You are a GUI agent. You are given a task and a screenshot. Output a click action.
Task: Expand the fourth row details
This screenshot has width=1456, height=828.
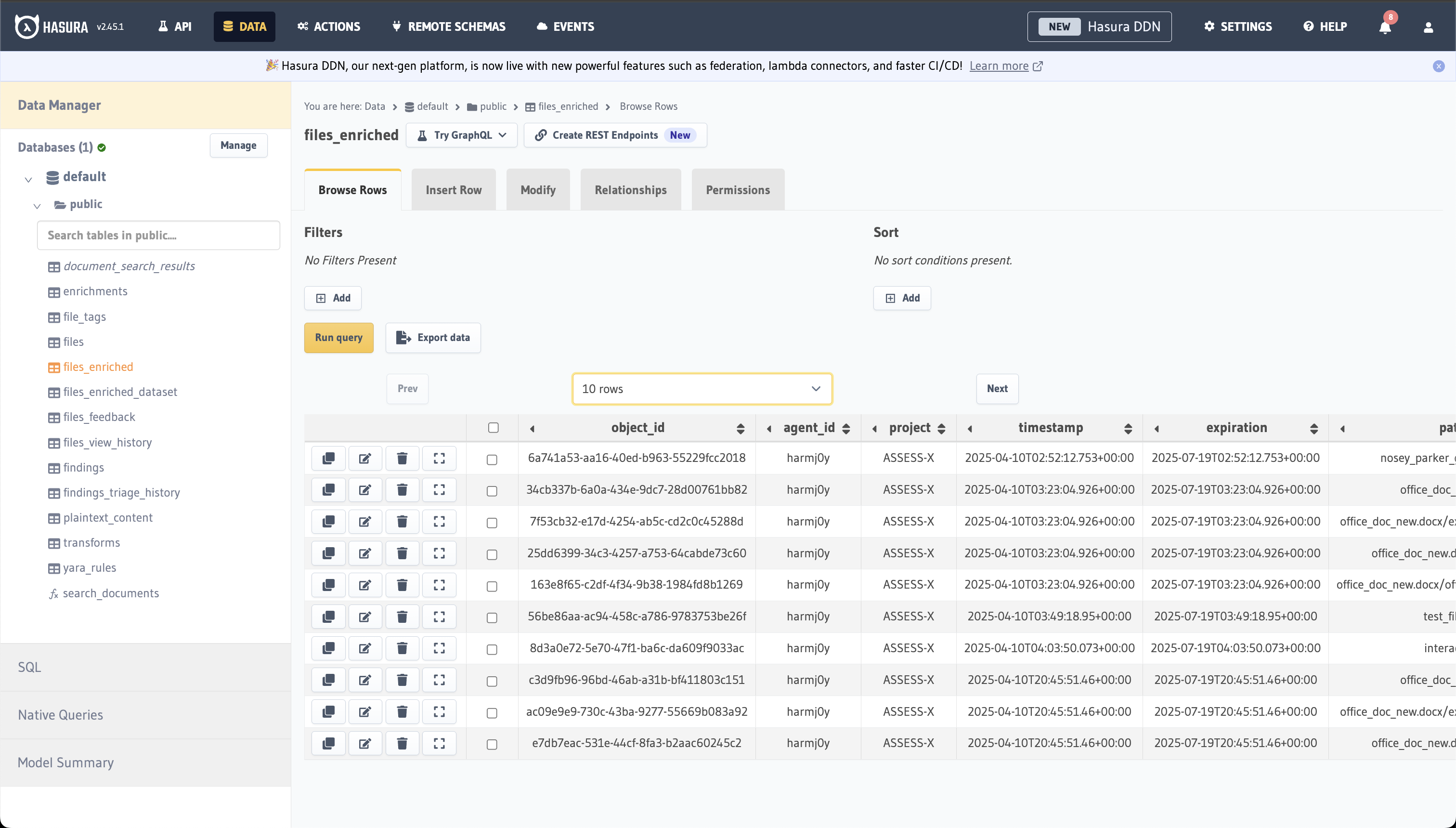click(x=439, y=553)
